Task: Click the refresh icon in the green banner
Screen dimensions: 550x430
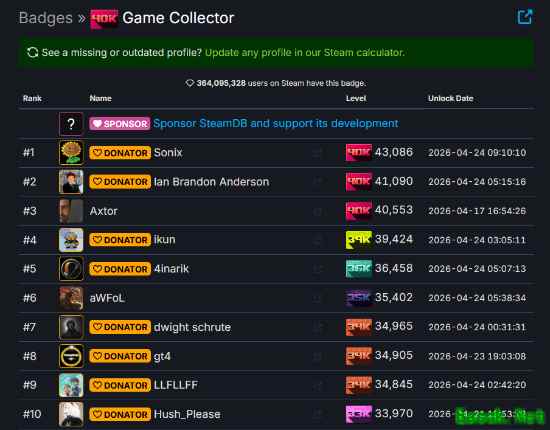Action: 33,53
